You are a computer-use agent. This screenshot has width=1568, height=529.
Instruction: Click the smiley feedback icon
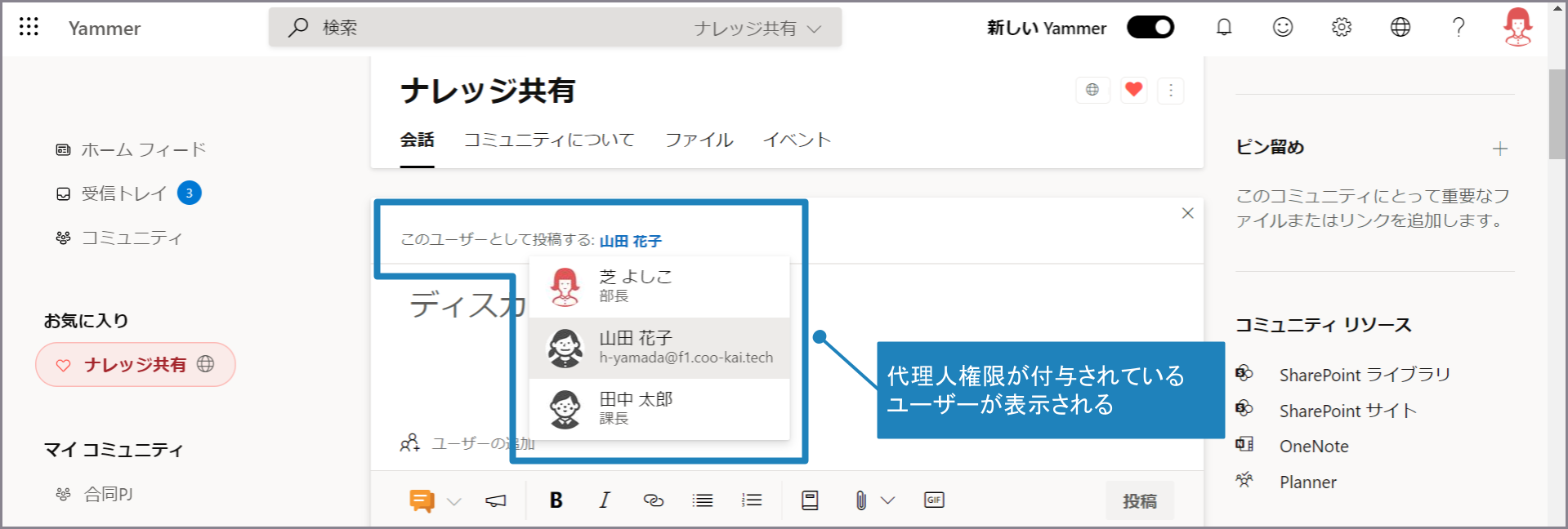1283,27
